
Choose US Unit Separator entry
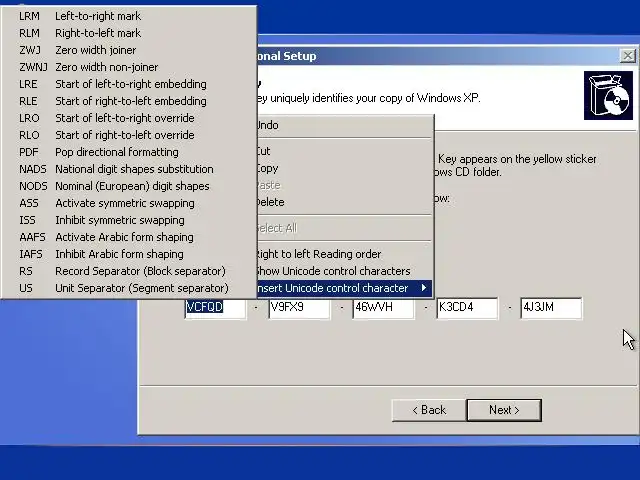(129, 288)
